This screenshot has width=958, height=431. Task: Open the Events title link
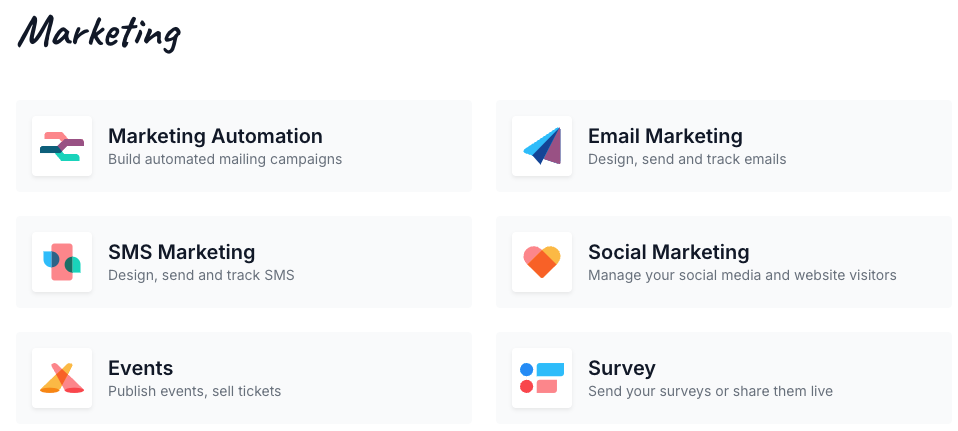point(141,368)
